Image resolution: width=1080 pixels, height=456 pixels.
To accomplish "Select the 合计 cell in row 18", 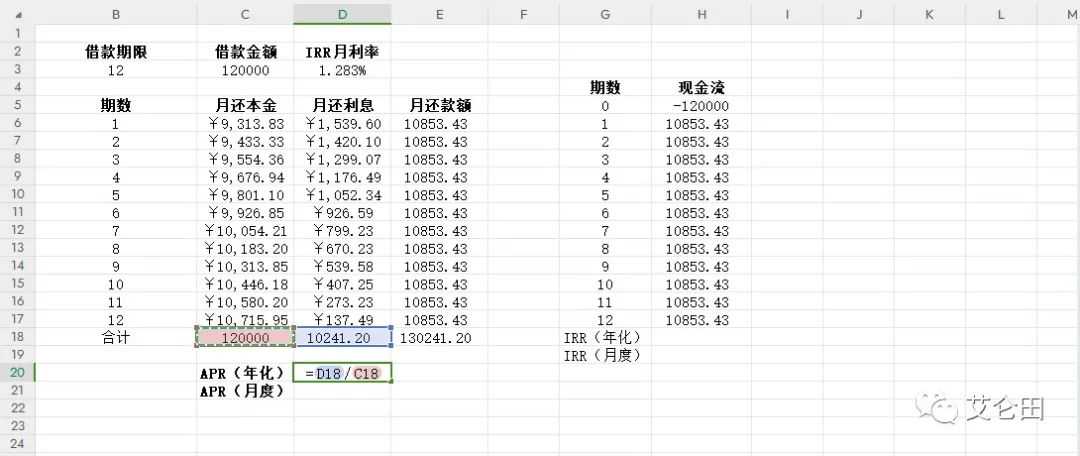I will (x=116, y=338).
